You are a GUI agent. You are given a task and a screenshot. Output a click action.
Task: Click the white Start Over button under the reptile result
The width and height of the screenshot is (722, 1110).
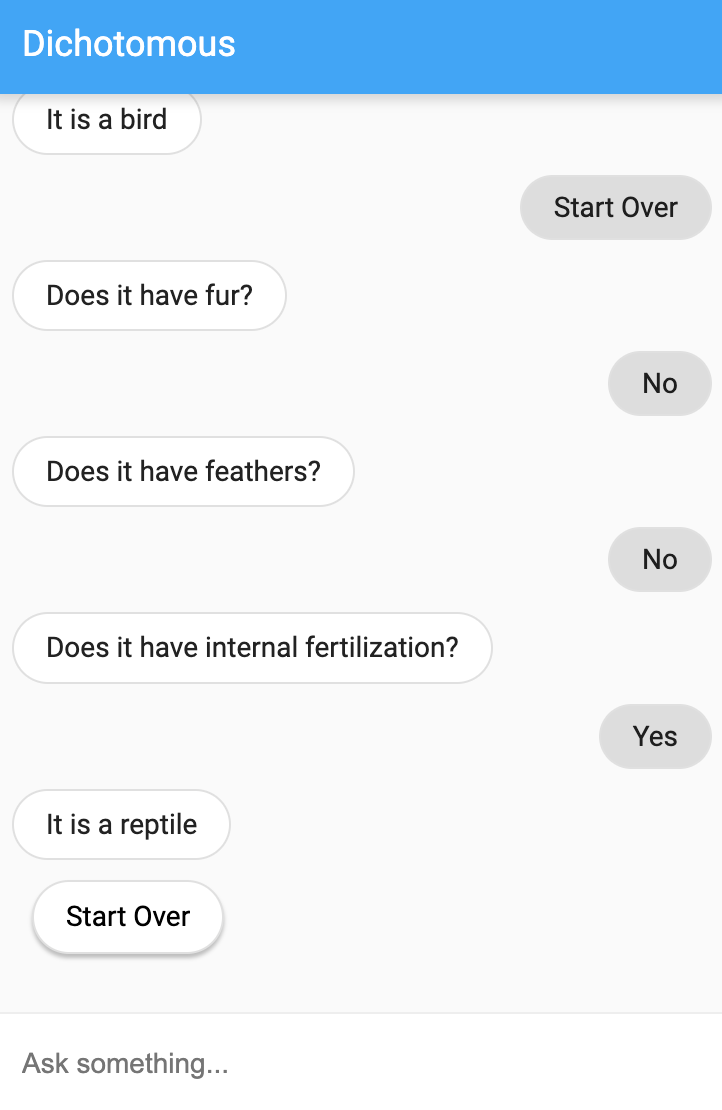(x=128, y=917)
